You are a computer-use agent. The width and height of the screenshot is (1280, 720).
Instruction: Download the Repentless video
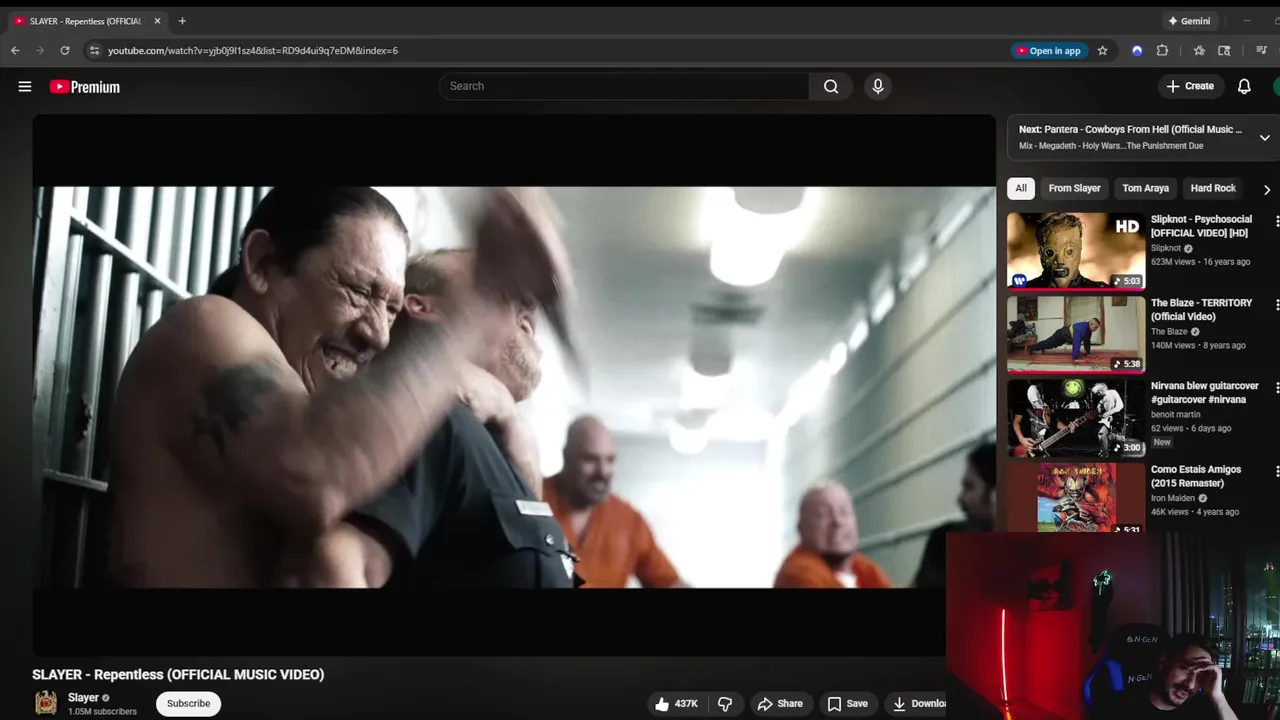tap(918, 704)
